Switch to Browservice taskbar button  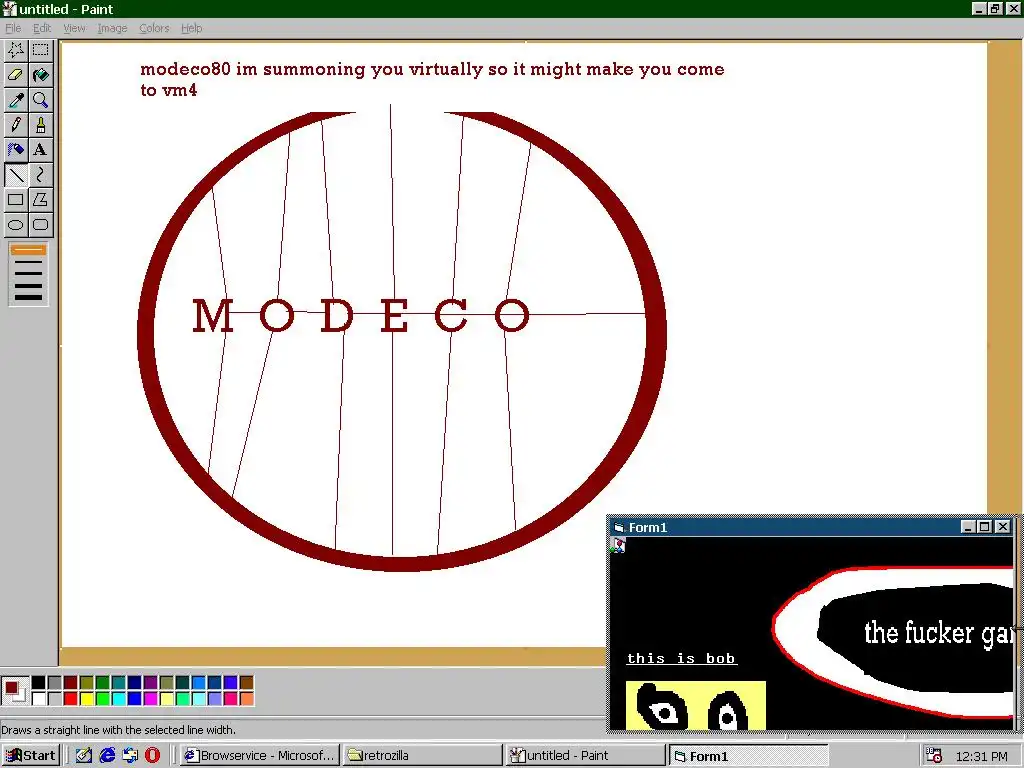pyautogui.click(x=259, y=756)
